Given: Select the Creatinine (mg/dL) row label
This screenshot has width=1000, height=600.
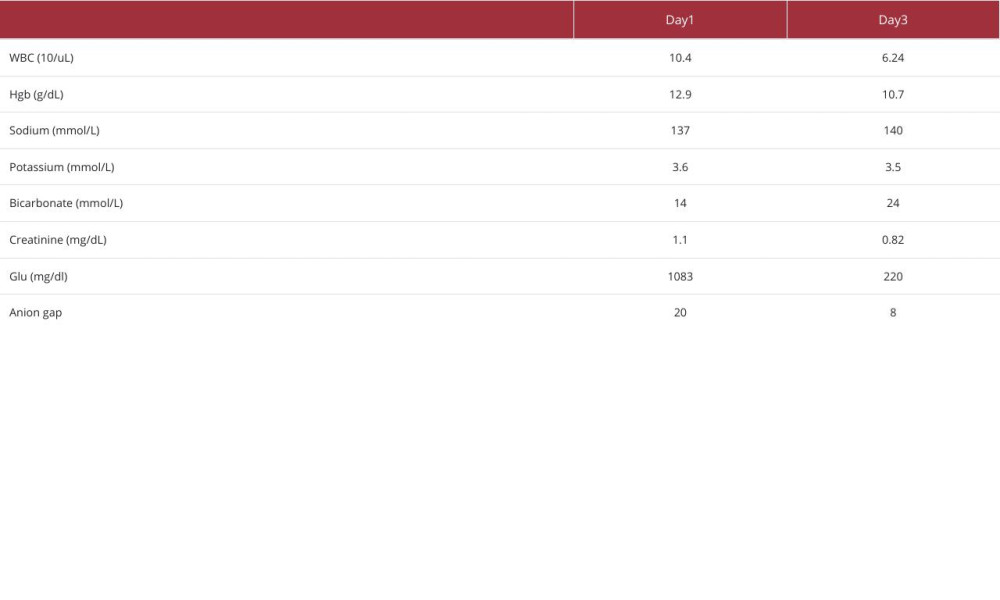Looking at the screenshot, I should [x=58, y=240].
